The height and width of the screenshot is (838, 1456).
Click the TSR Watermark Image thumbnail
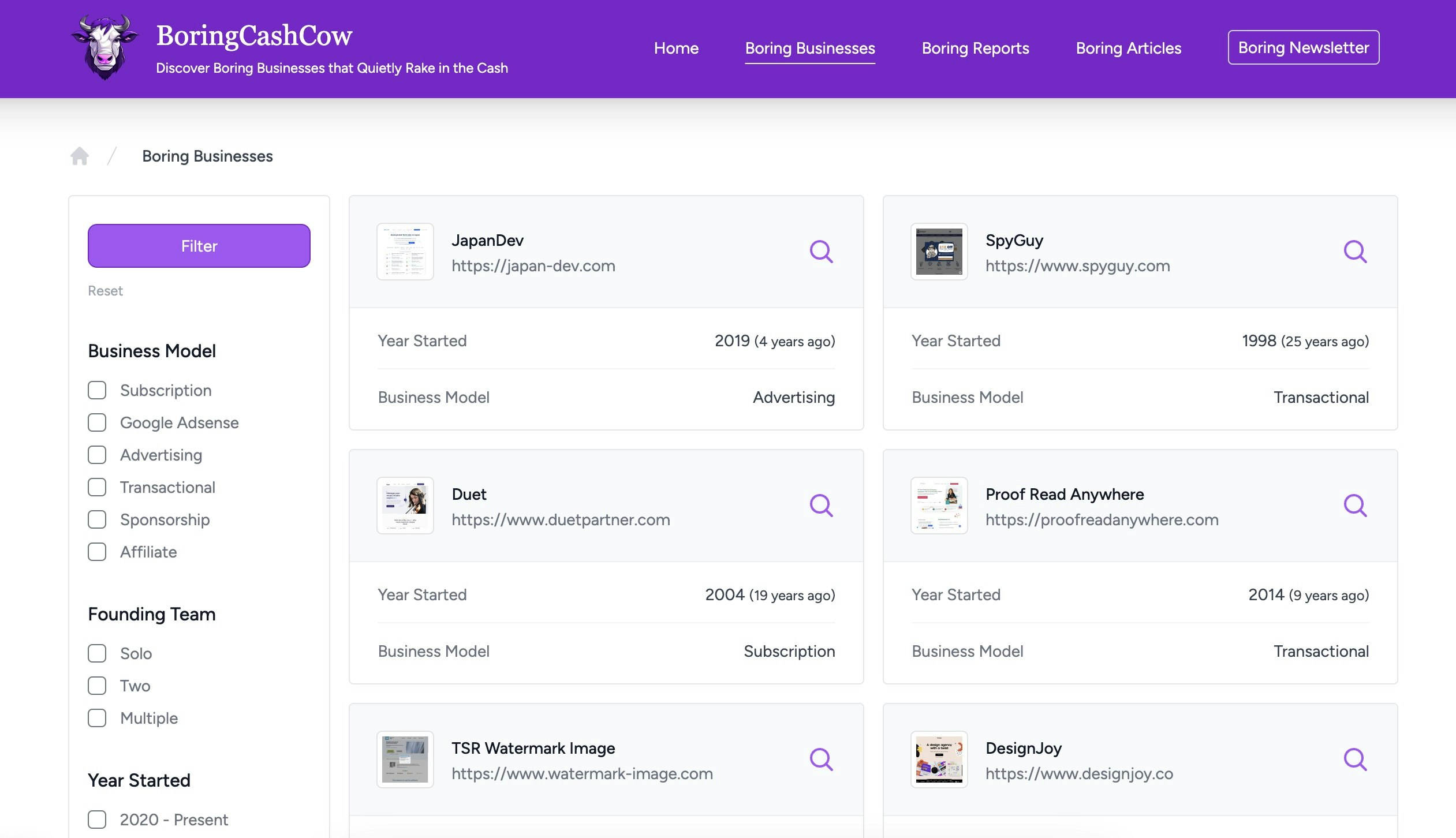pyautogui.click(x=405, y=760)
